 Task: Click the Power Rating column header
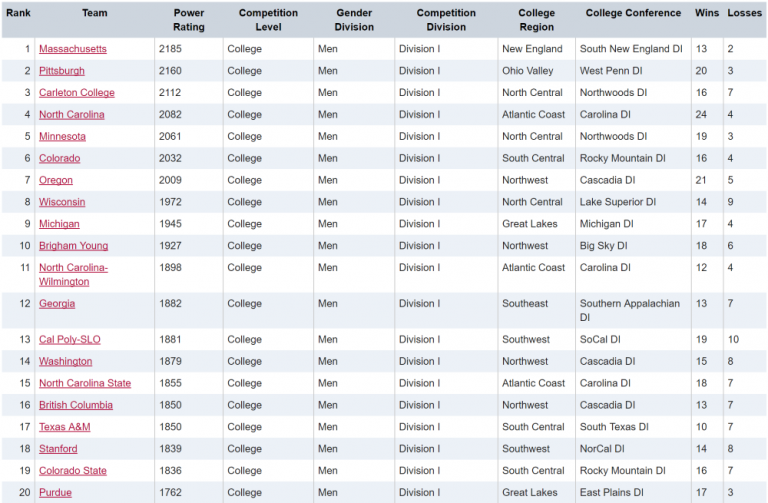(x=188, y=20)
